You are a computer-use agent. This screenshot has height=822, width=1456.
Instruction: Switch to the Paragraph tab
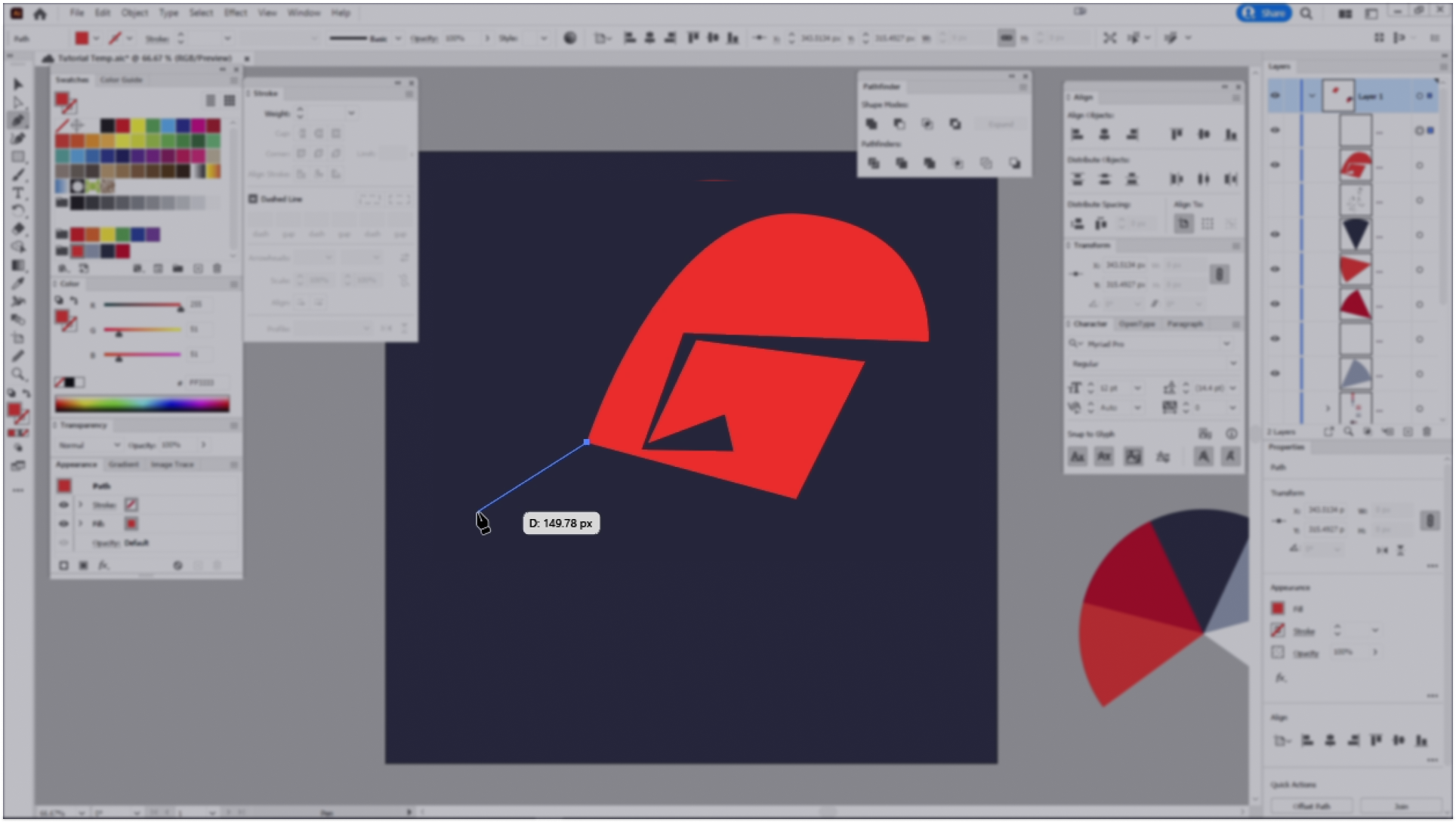coord(1185,324)
